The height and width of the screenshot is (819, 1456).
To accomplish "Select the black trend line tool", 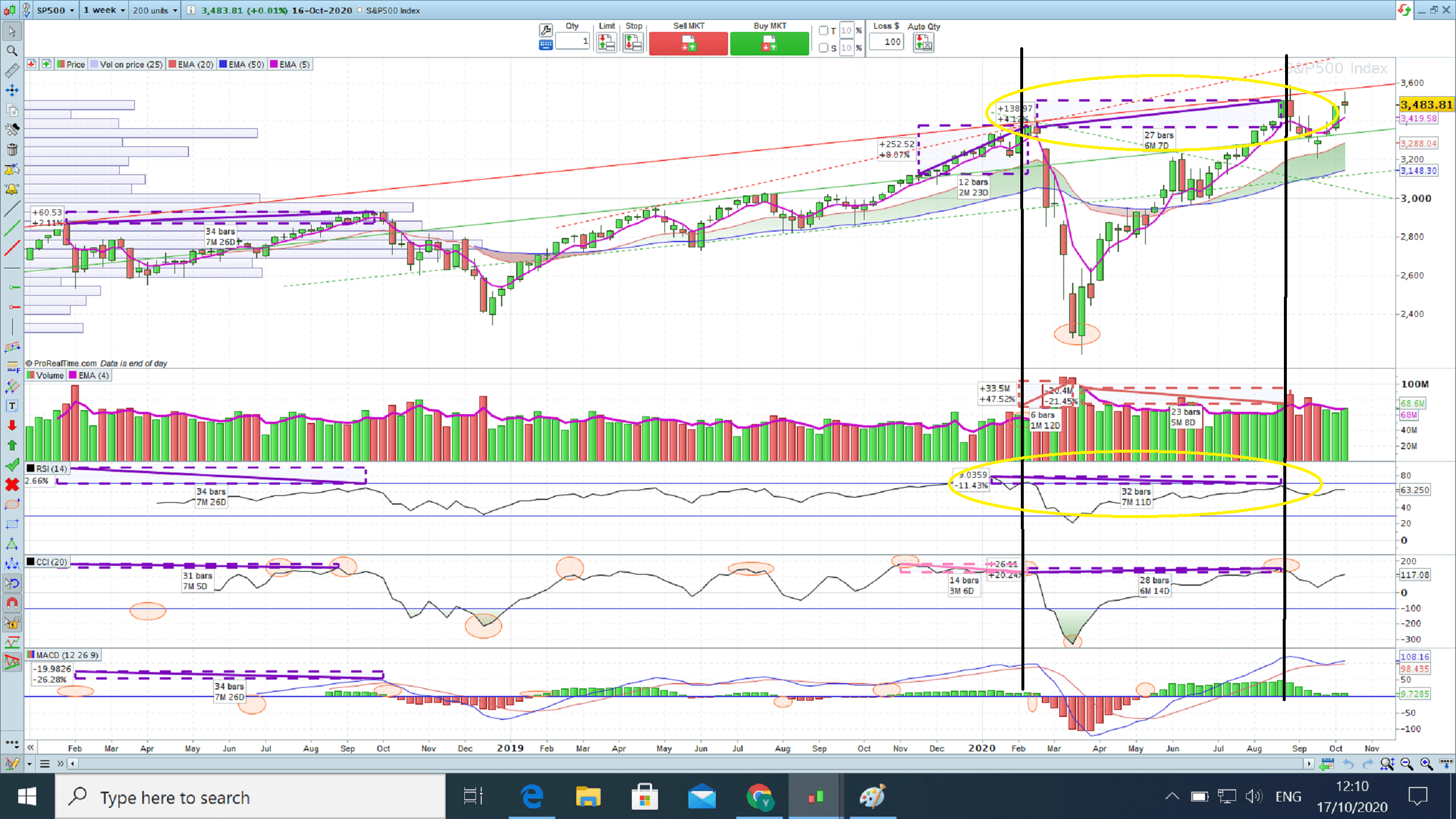I will [12, 209].
